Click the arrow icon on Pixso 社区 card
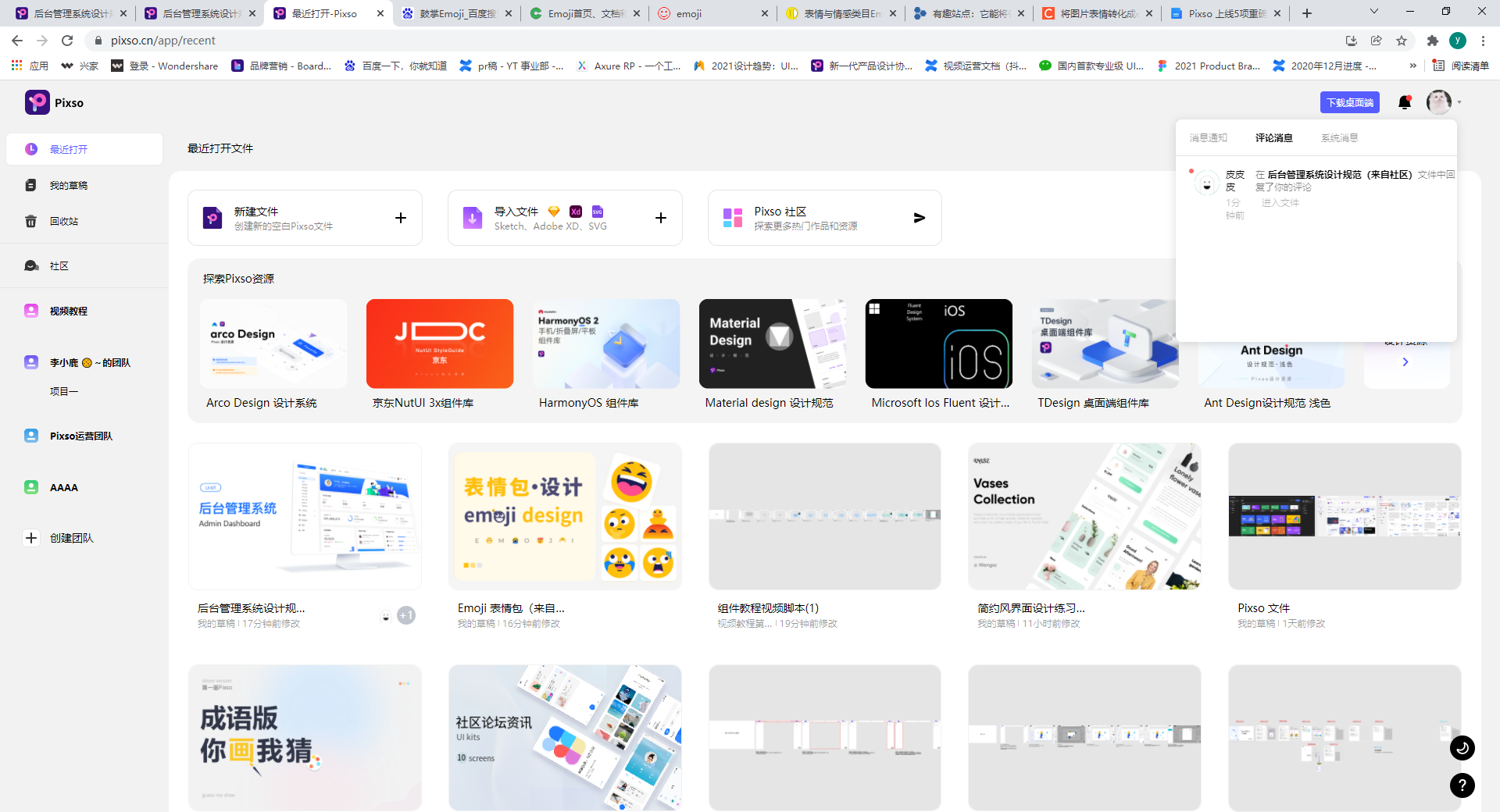This screenshot has width=1500, height=812. [920, 218]
